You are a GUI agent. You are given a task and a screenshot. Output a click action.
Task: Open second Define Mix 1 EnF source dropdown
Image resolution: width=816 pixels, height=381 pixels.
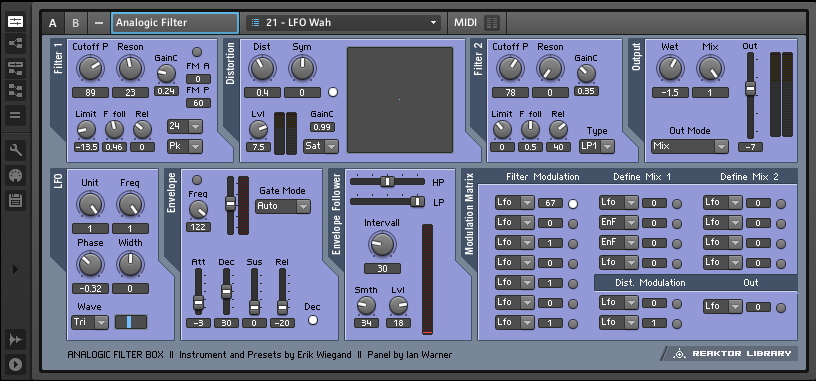(619, 223)
